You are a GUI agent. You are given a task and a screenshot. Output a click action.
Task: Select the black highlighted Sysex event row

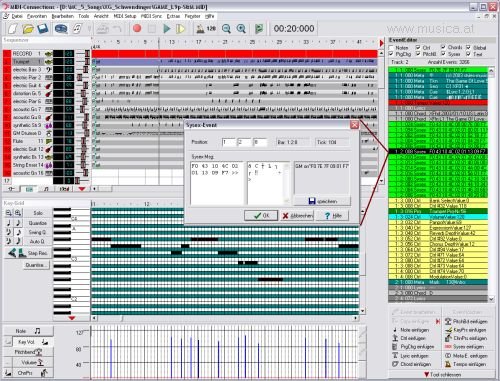coord(438,151)
